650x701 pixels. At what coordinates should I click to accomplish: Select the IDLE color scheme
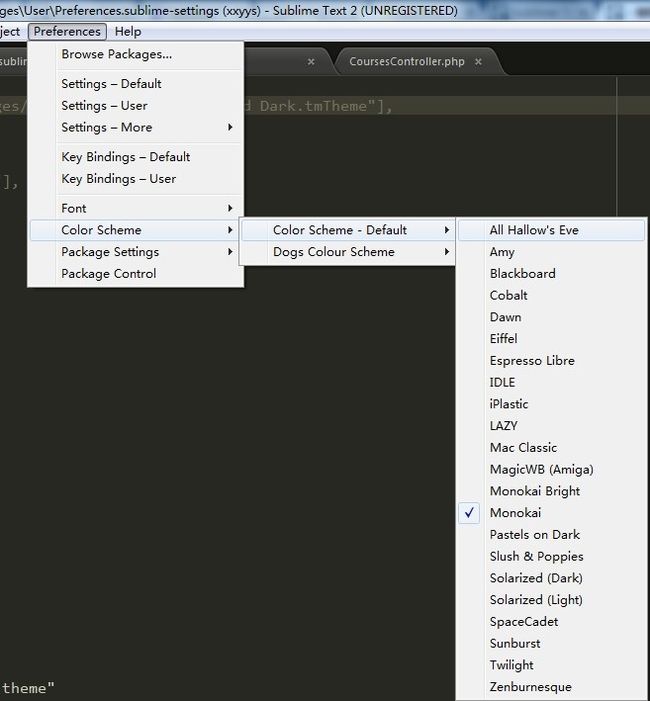coord(552,382)
